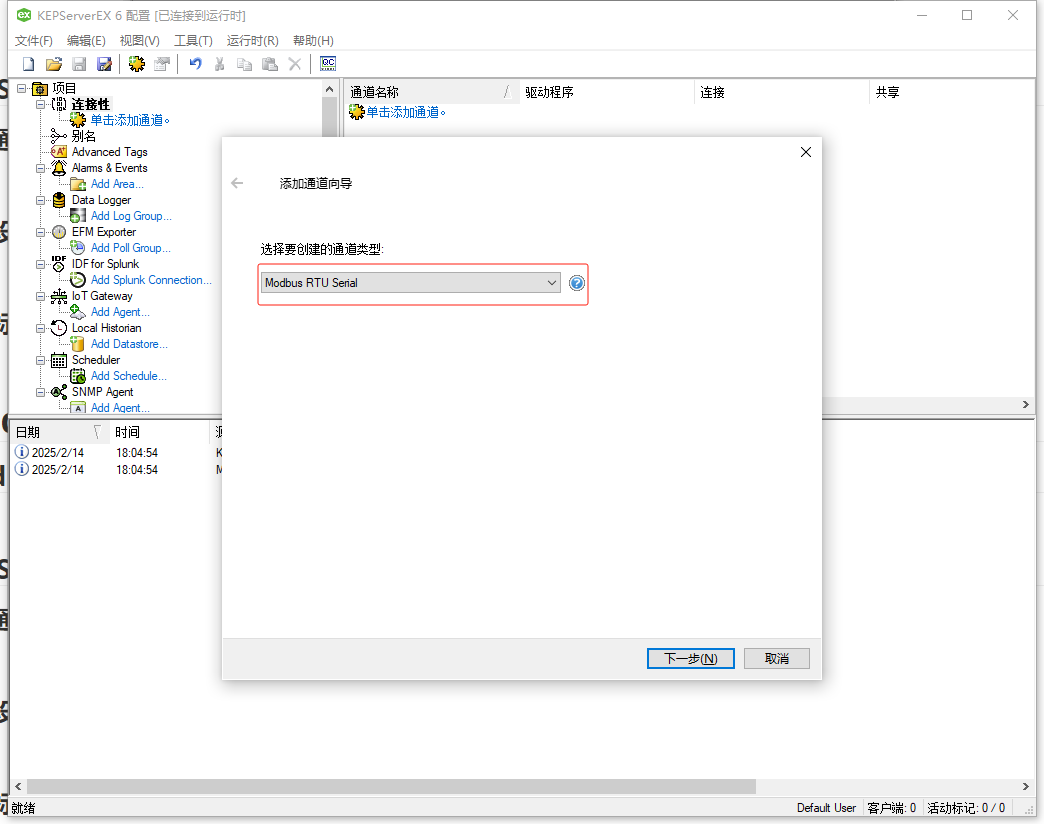This screenshot has height=824, width=1044.
Task: Click the tree panel scroll up arrow
Action: point(329,89)
